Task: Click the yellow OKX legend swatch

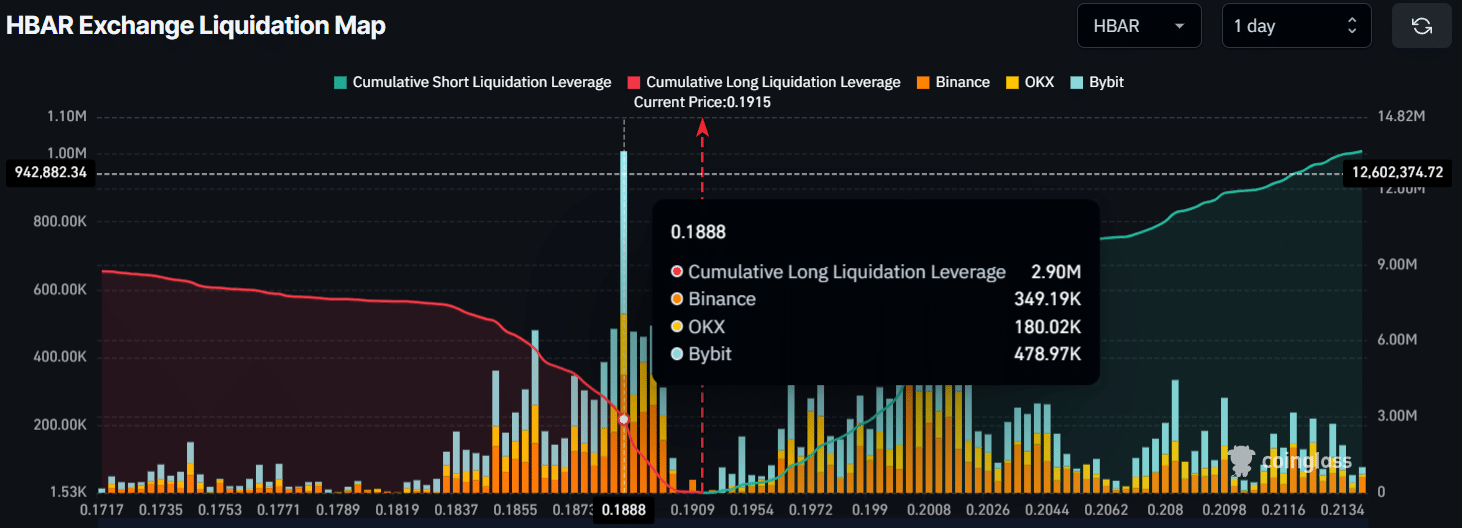Action: pyautogui.click(x=1012, y=82)
